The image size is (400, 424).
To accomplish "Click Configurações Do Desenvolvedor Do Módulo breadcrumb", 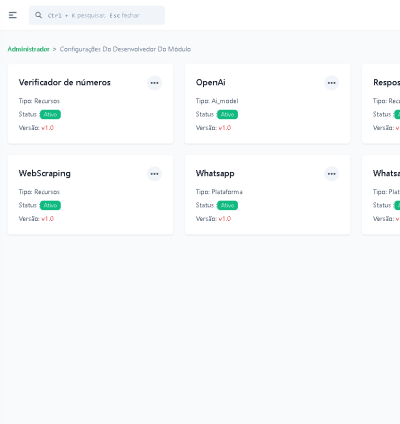I will (125, 49).
